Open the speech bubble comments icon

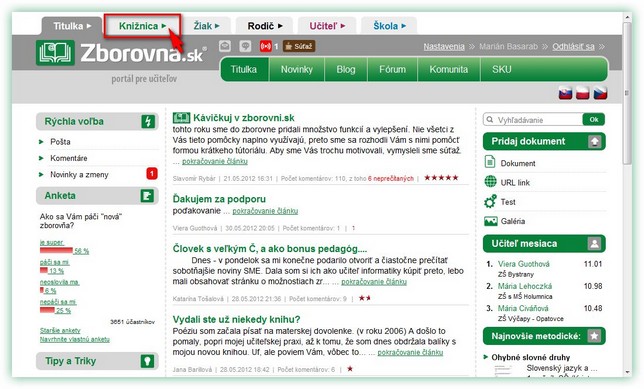(245, 46)
